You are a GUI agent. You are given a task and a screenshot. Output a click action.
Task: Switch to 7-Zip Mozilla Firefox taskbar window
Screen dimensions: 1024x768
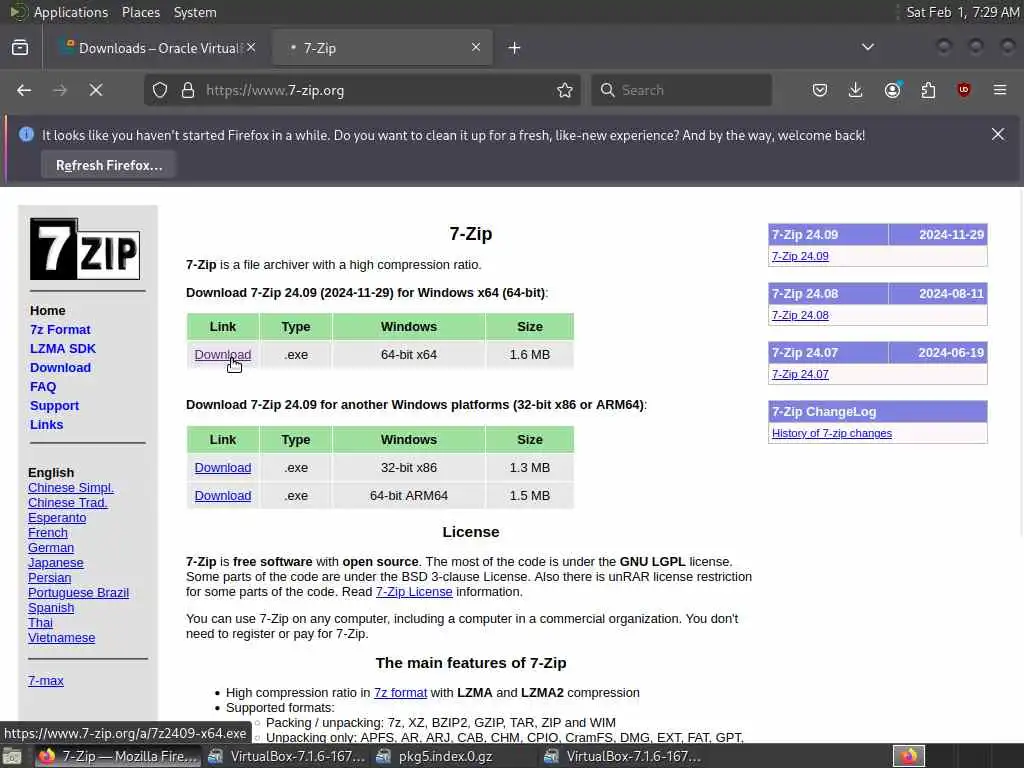[x=118, y=756]
